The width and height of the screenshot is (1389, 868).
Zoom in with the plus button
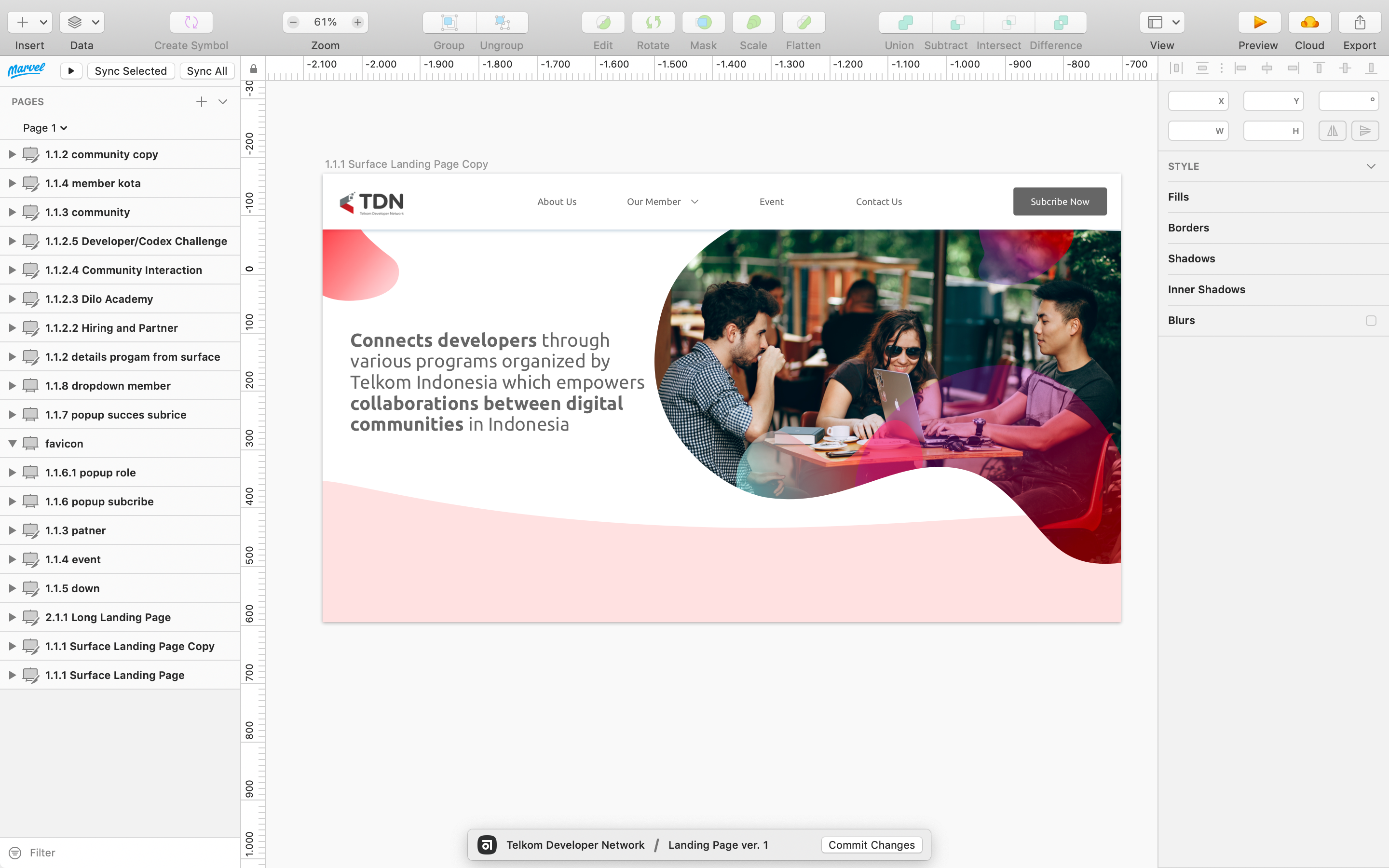point(357,22)
